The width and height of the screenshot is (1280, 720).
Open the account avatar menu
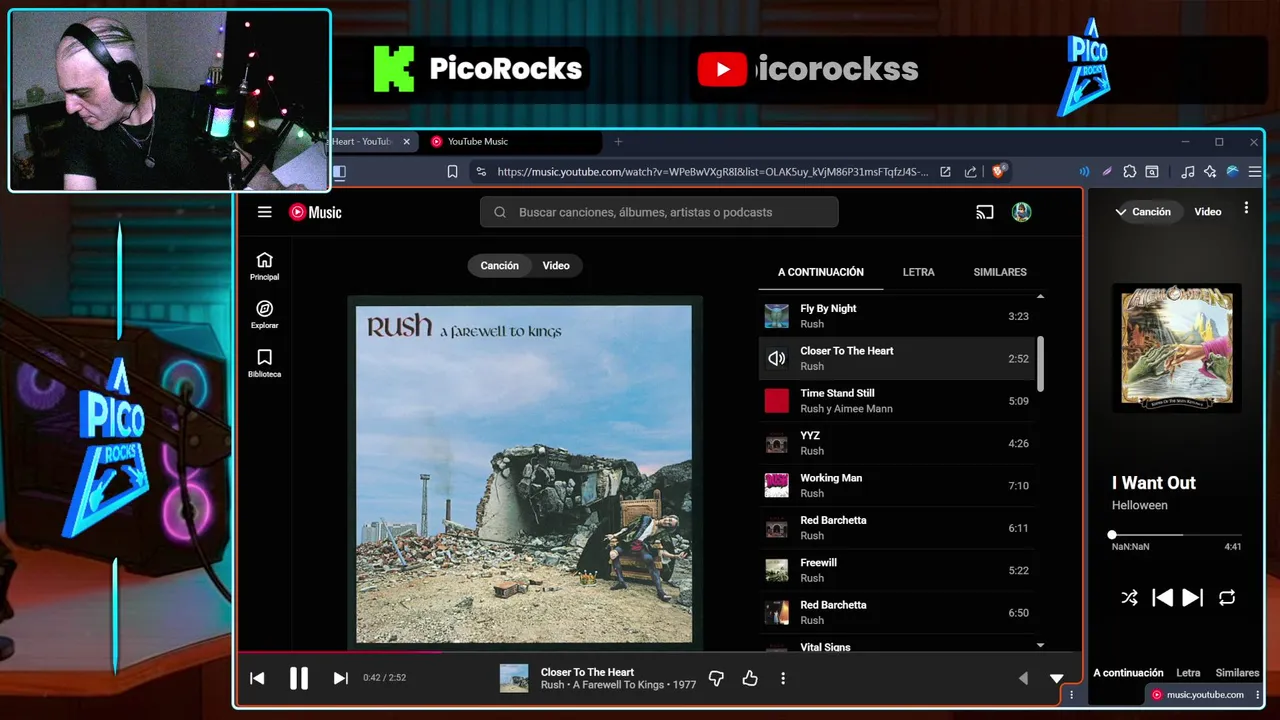point(1021,212)
